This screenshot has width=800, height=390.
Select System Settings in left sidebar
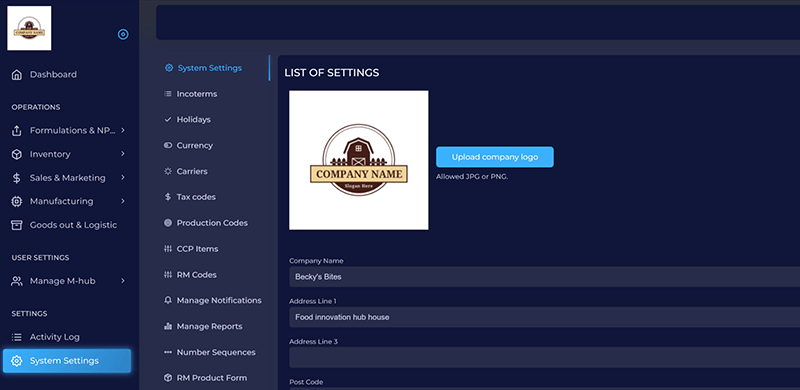pyautogui.click(x=67, y=361)
